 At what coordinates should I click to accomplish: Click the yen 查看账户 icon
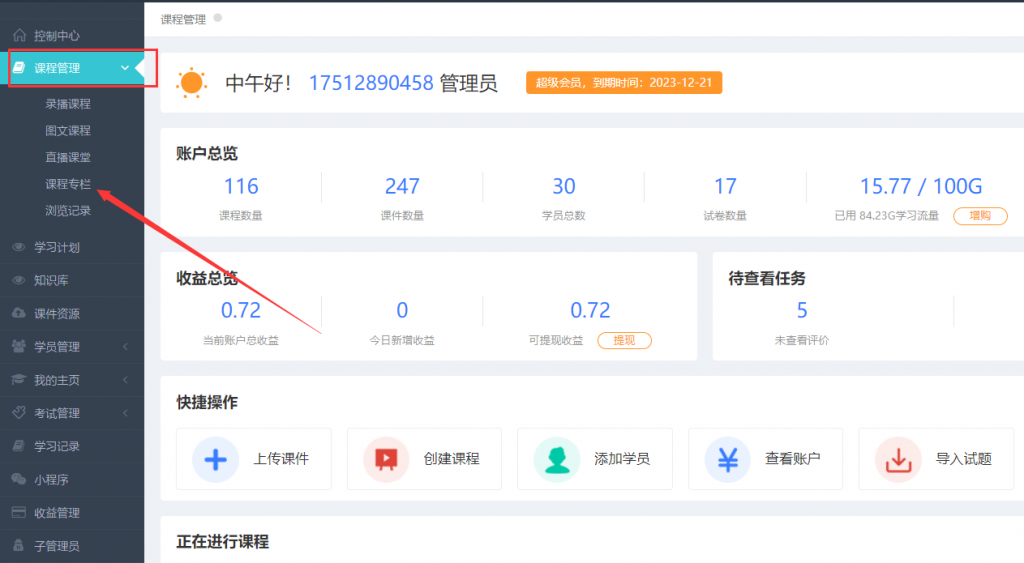pos(727,459)
